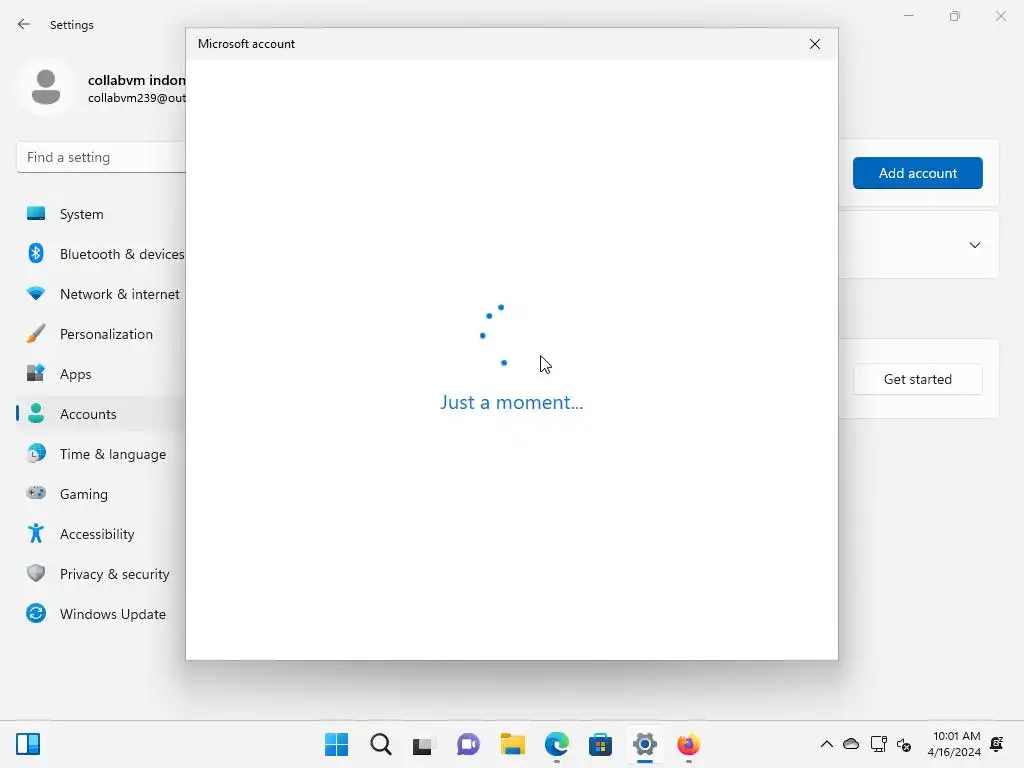Open Accessibility settings
This screenshot has width=1024, height=768.
pos(101,534)
